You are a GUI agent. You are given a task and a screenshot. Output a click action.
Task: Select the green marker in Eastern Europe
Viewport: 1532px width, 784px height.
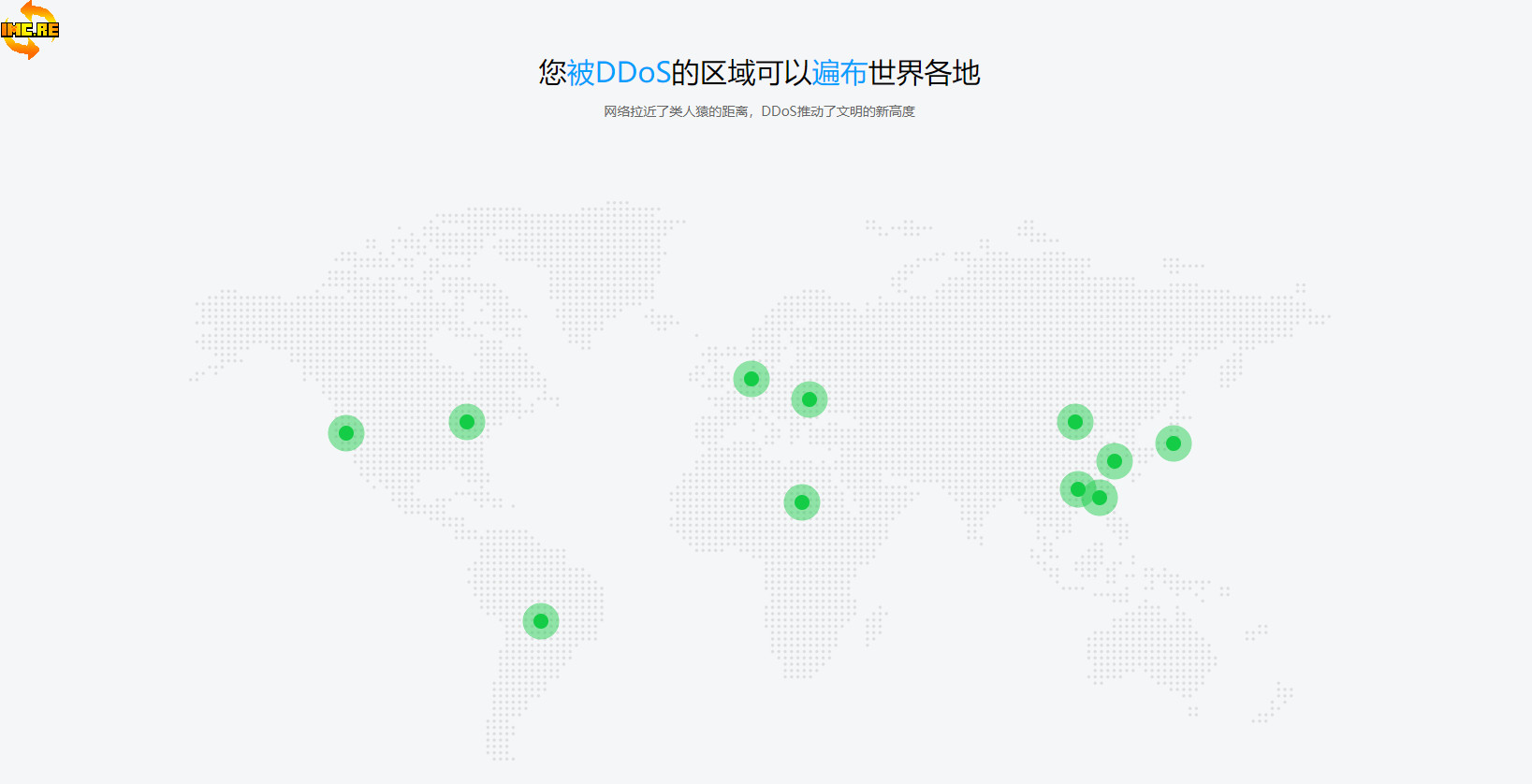click(810, 399)
